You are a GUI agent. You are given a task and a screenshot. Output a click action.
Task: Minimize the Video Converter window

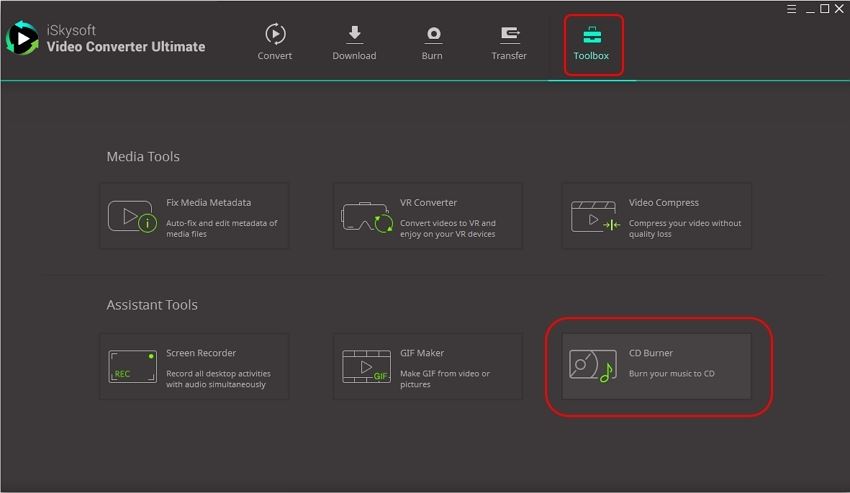point(806,9)
